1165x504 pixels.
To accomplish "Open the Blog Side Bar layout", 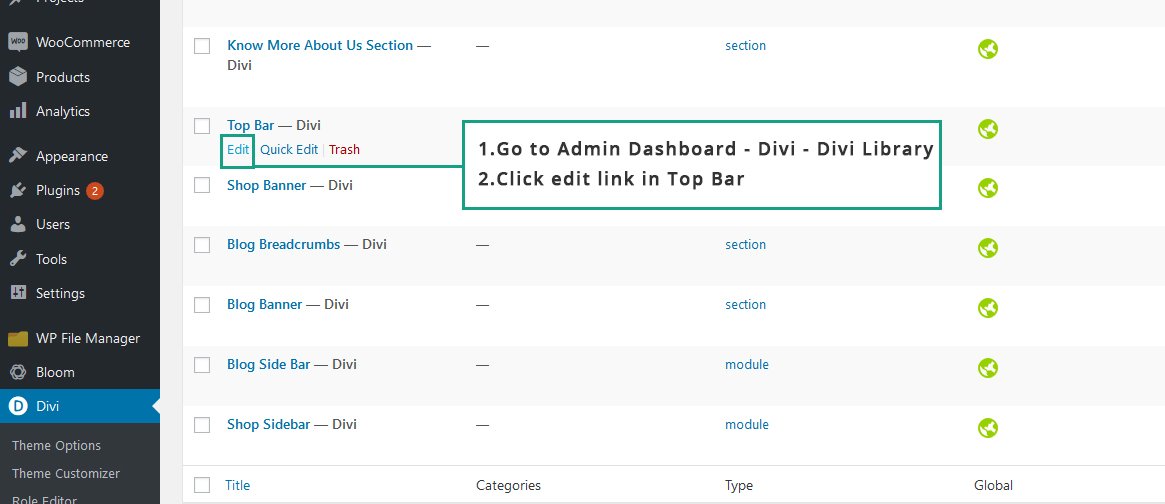I will [x=269, y=365].
